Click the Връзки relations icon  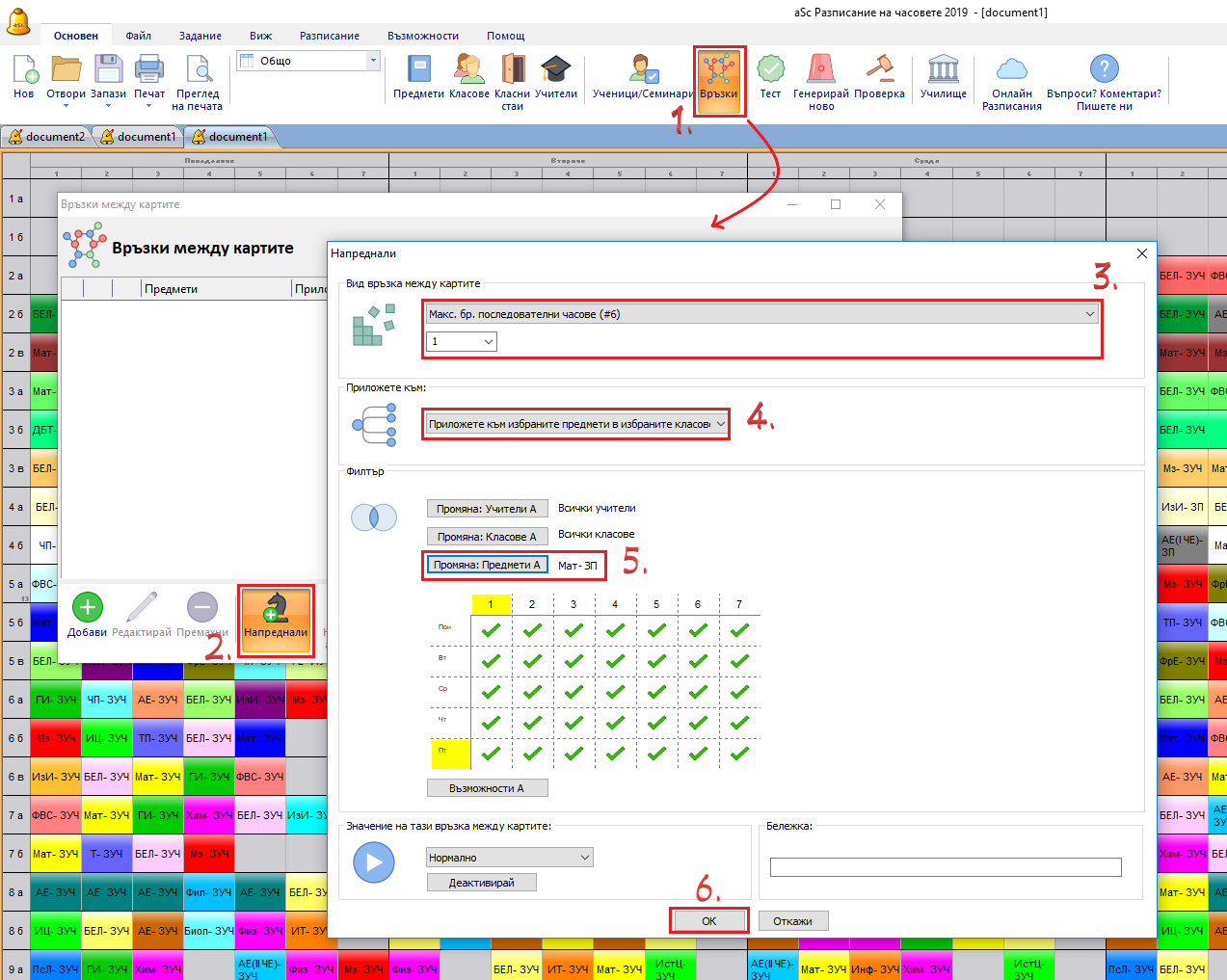[719, 71]
